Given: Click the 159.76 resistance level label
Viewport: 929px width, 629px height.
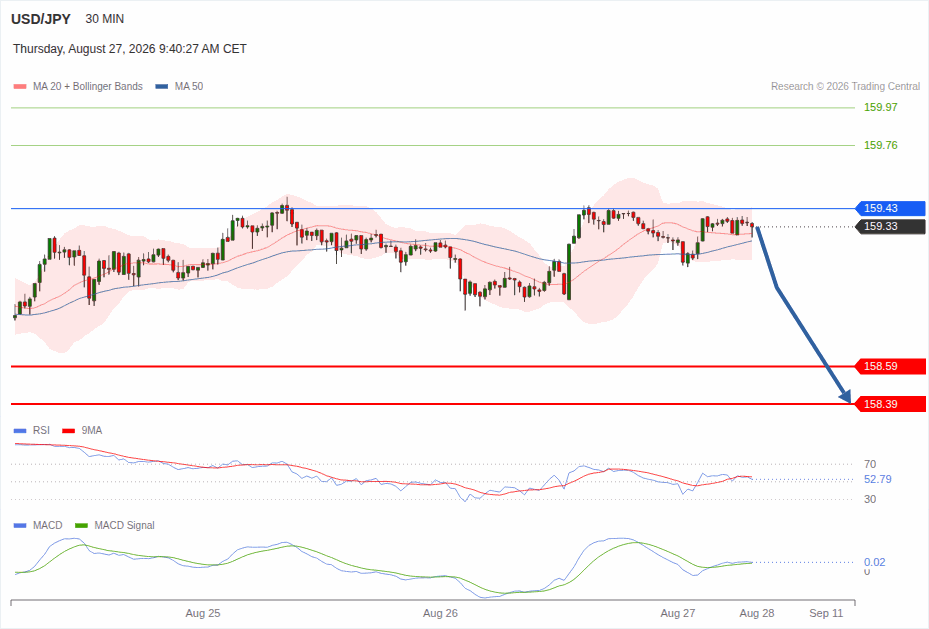Looking at the screenshot, I should click(x=880, y=145).
